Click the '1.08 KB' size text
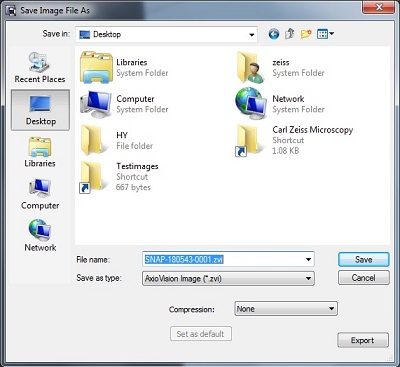 (286, 151)
